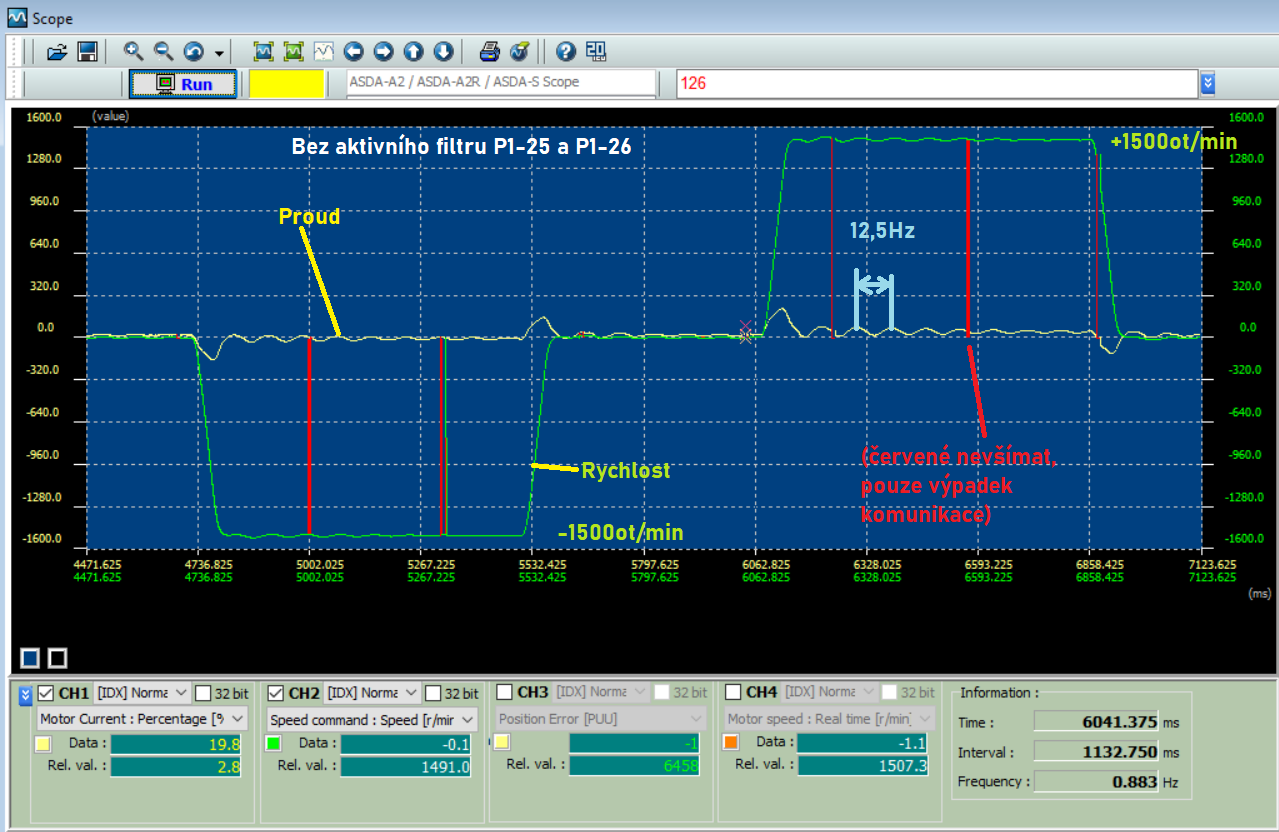Save the scope data with floppy icon
Screen dimensions: 1279x832
point(86,51)
